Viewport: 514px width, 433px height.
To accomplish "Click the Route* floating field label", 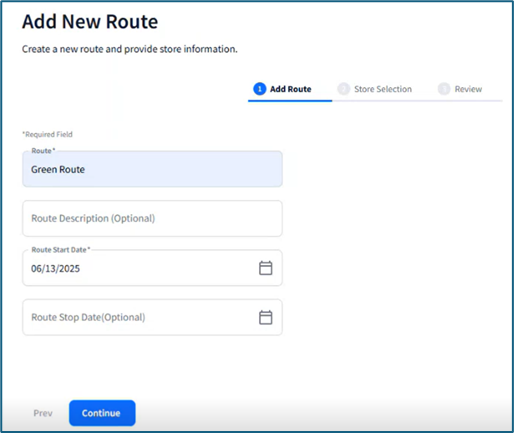I will 43,151.
